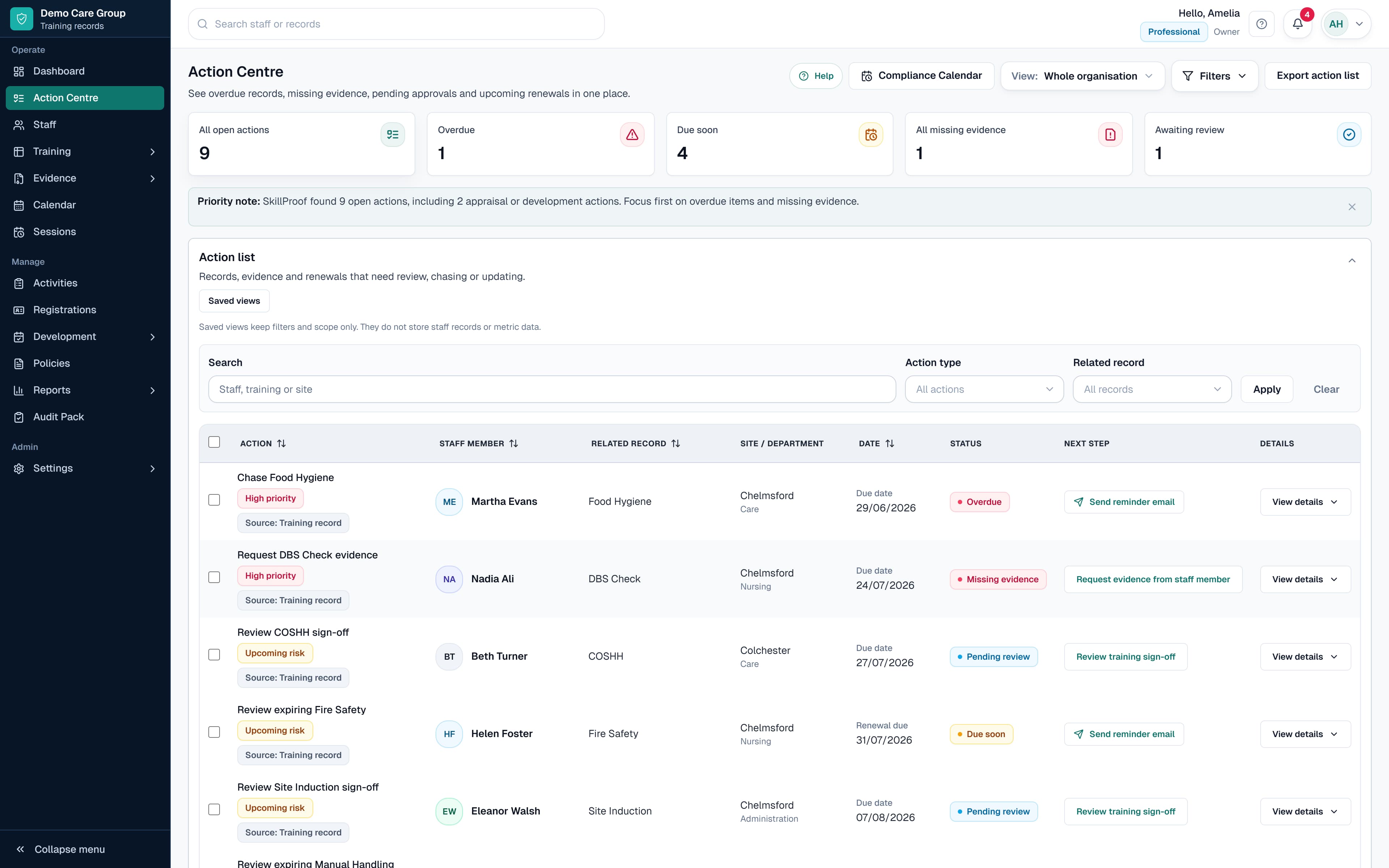Expand the Reports submenu in sidebar
The height and width of the screenshot is (868, 1389).
[152, 390]
